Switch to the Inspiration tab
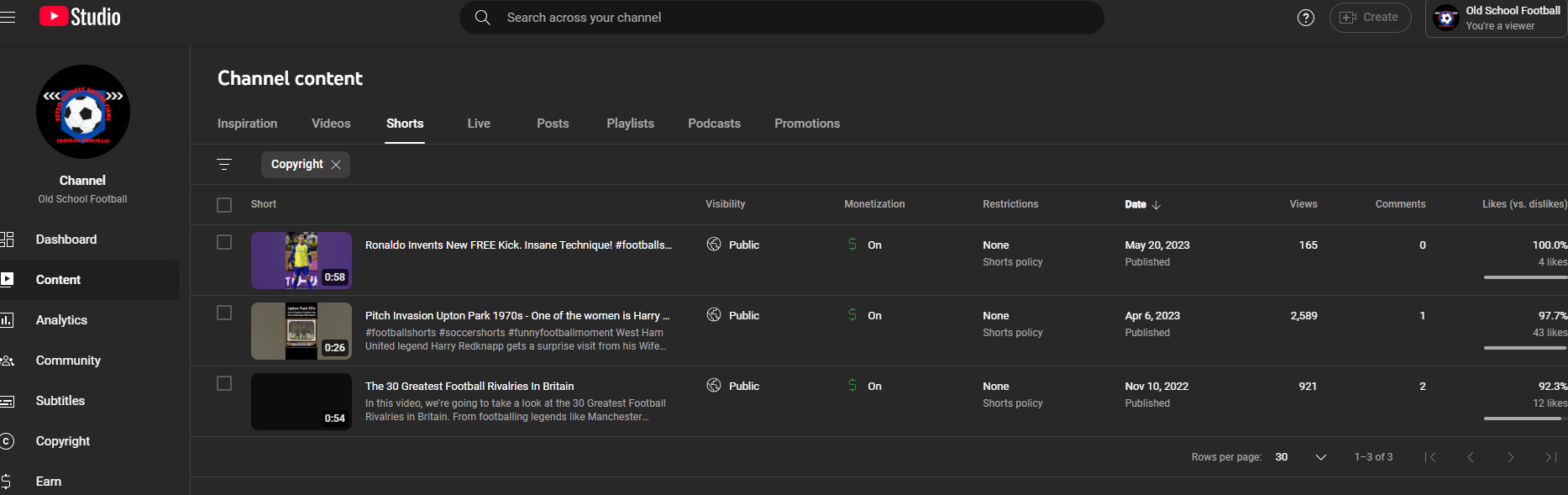 point(247,124)
